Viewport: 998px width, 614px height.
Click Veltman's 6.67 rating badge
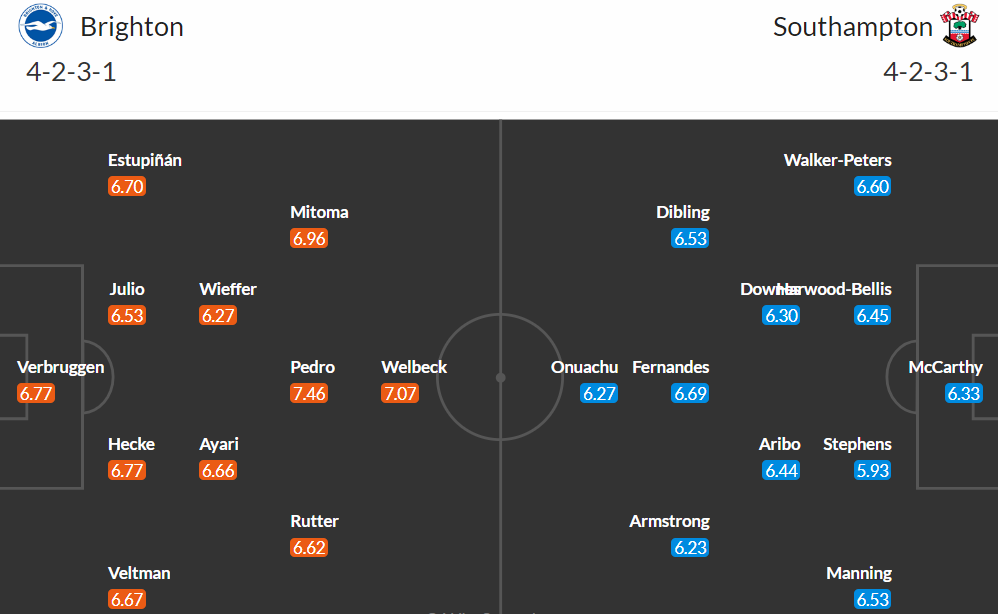(x=127, y=599)
